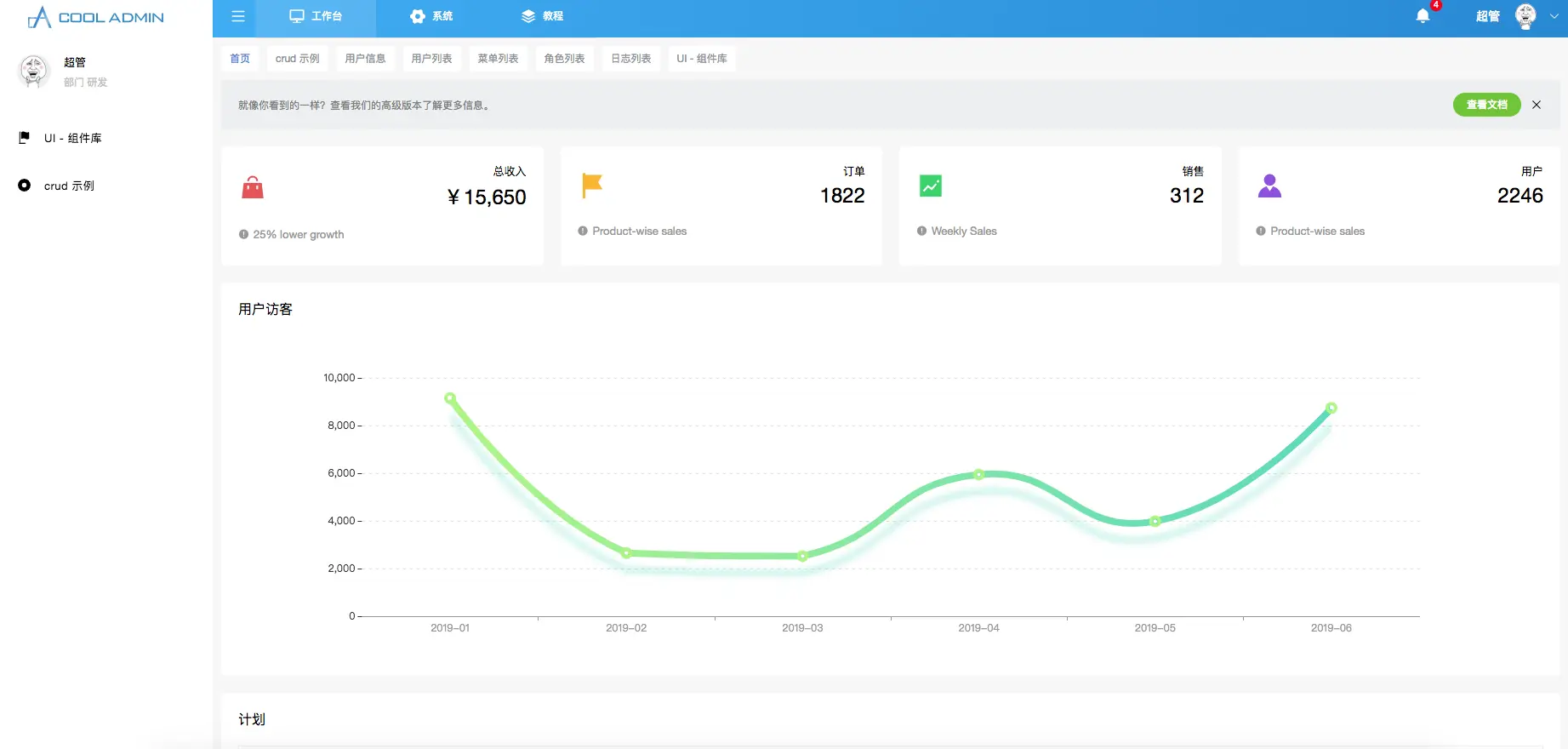Switch to the 日志列表 tab
Image resolution: width=1568 pixels, height=749 pixels.
click(x=631, y=59)
